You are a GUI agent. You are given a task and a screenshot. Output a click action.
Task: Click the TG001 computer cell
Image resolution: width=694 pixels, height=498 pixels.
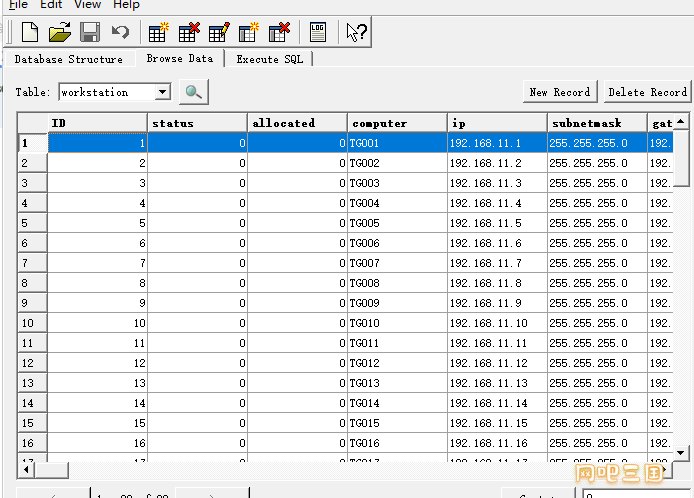pos(397,143)
